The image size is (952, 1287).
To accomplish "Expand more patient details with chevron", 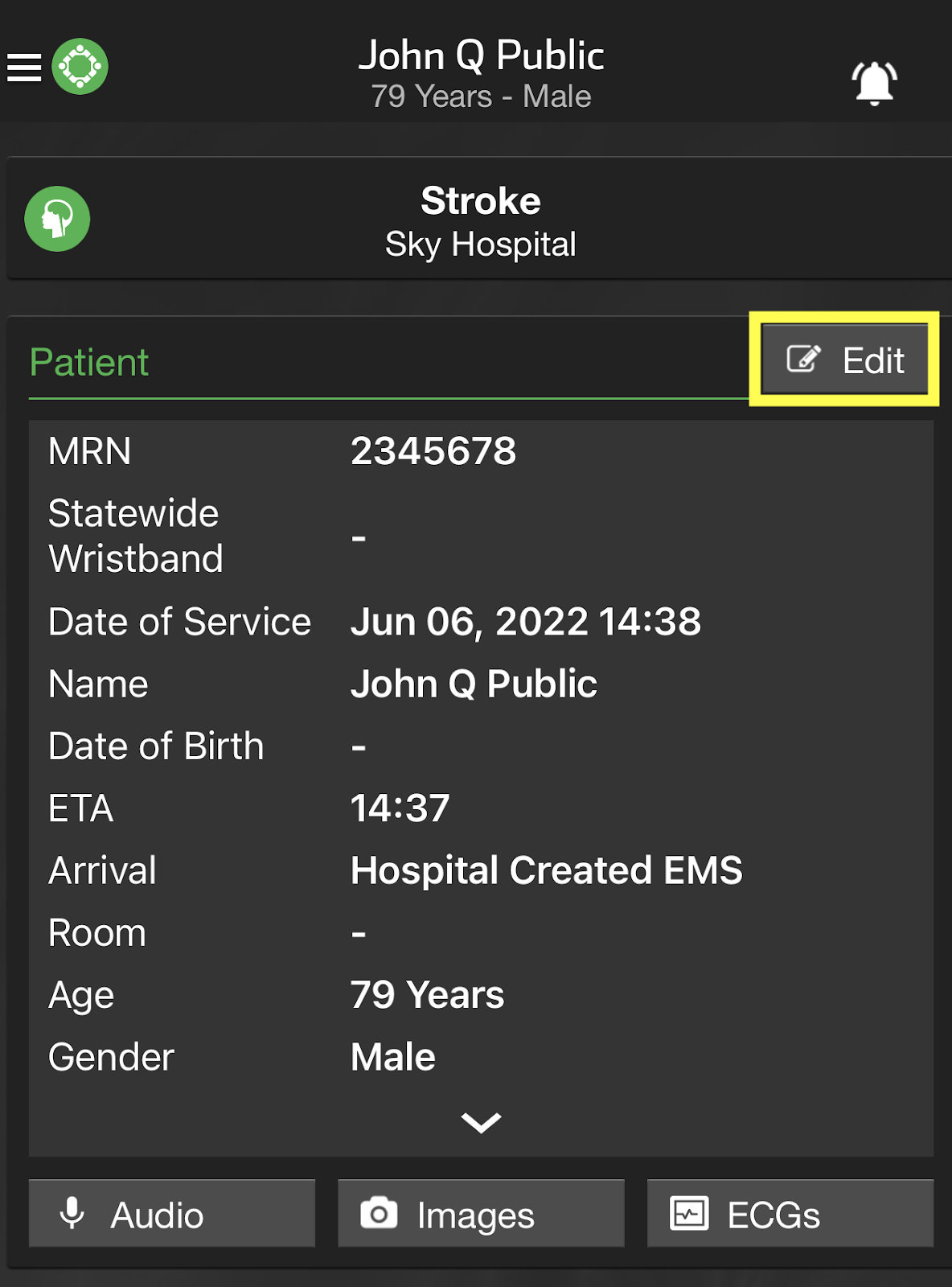I will (481, 1122).
